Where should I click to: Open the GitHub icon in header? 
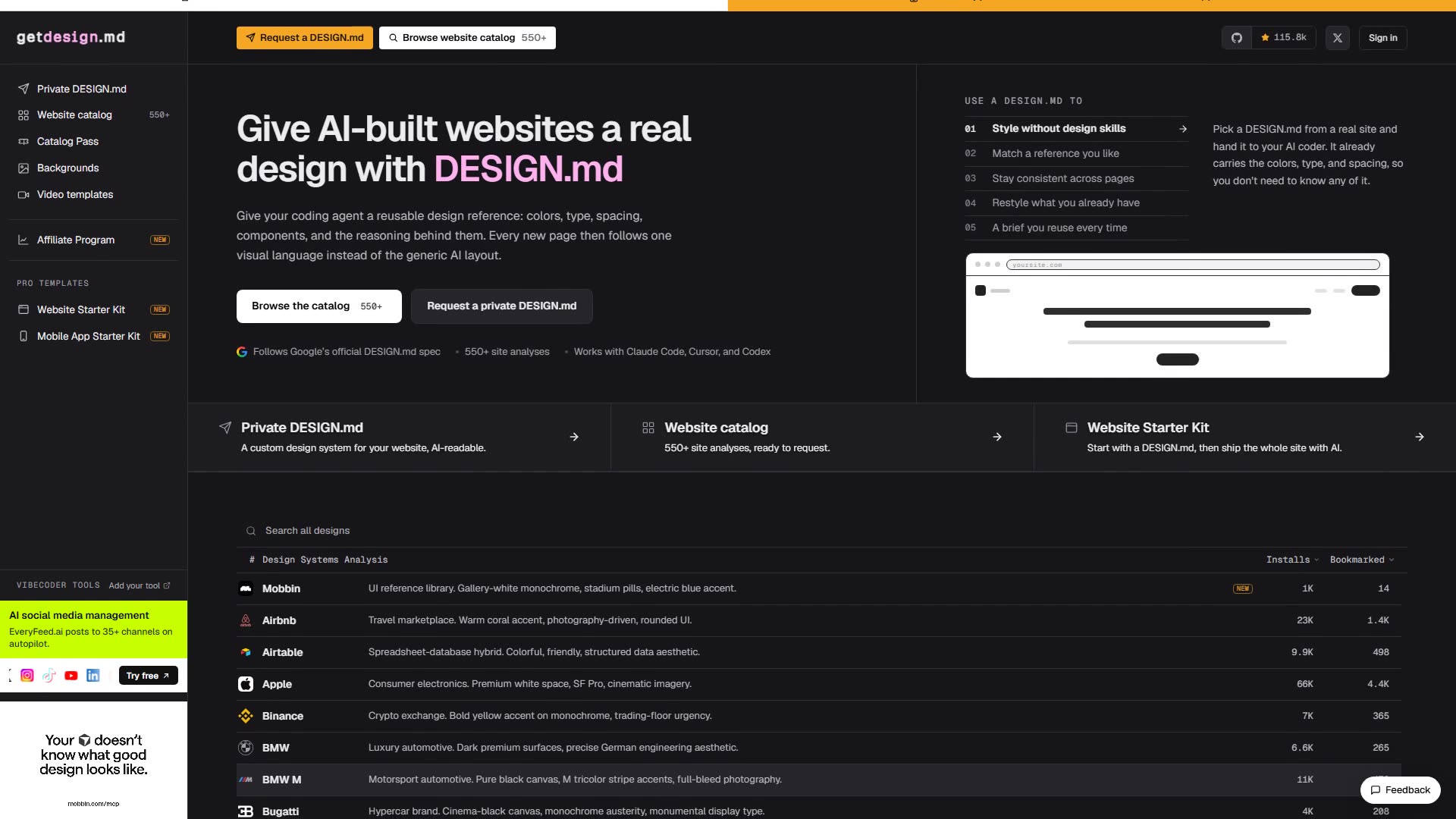(1237, 38)
